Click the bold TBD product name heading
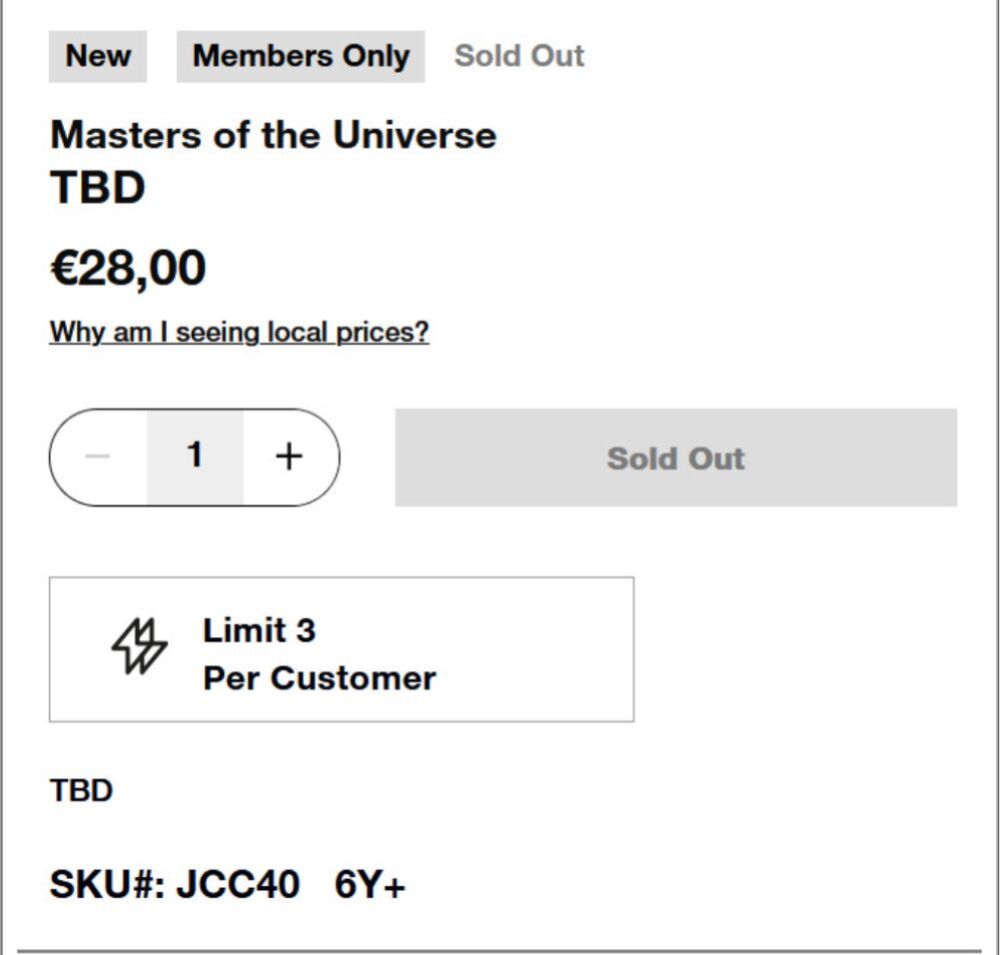The height and width of the screenshot is (955, 1000). tap(98, 188)
